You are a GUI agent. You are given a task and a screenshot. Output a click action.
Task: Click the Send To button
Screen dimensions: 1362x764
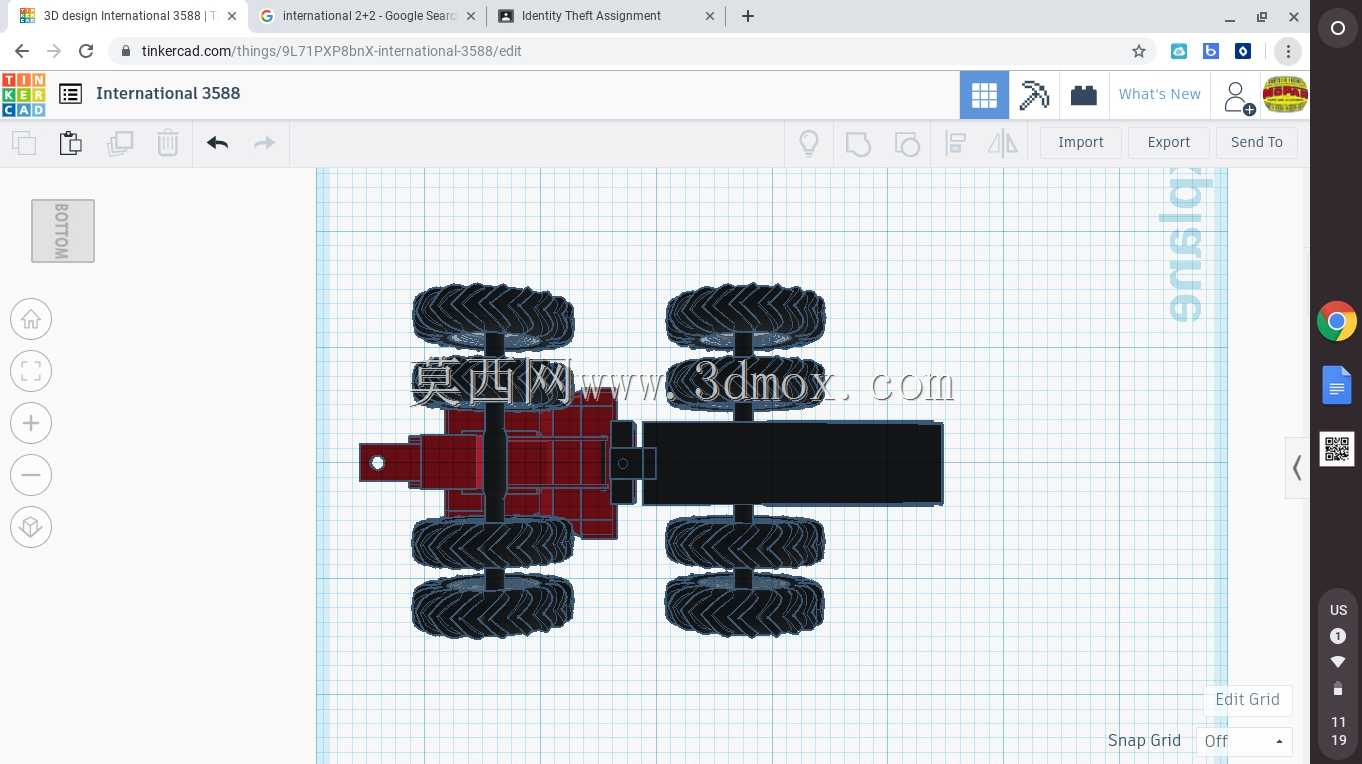tap(1257, 142)
